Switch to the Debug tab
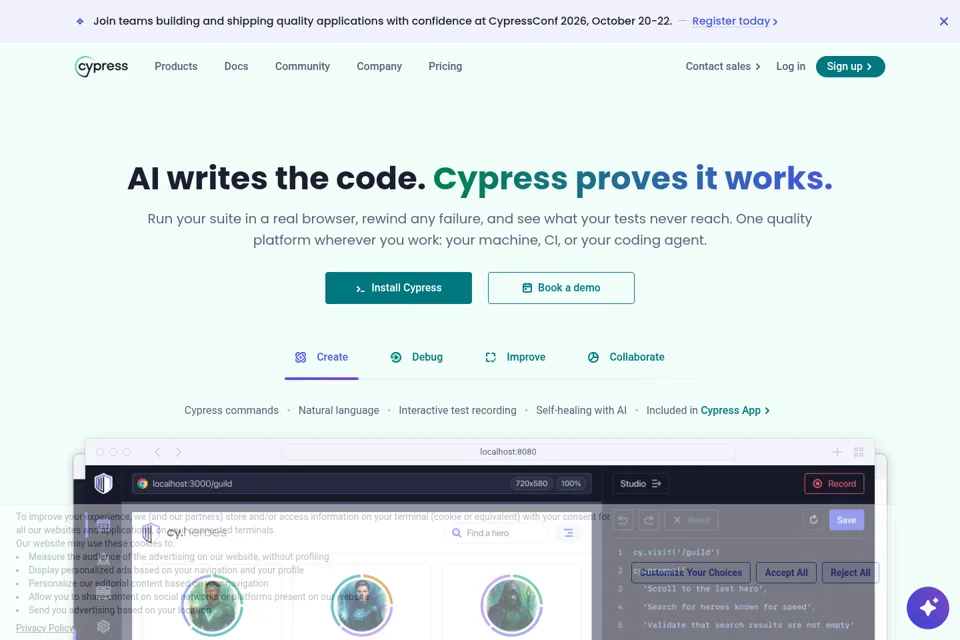This screenshot has width=960, height=640. point(416,358)
